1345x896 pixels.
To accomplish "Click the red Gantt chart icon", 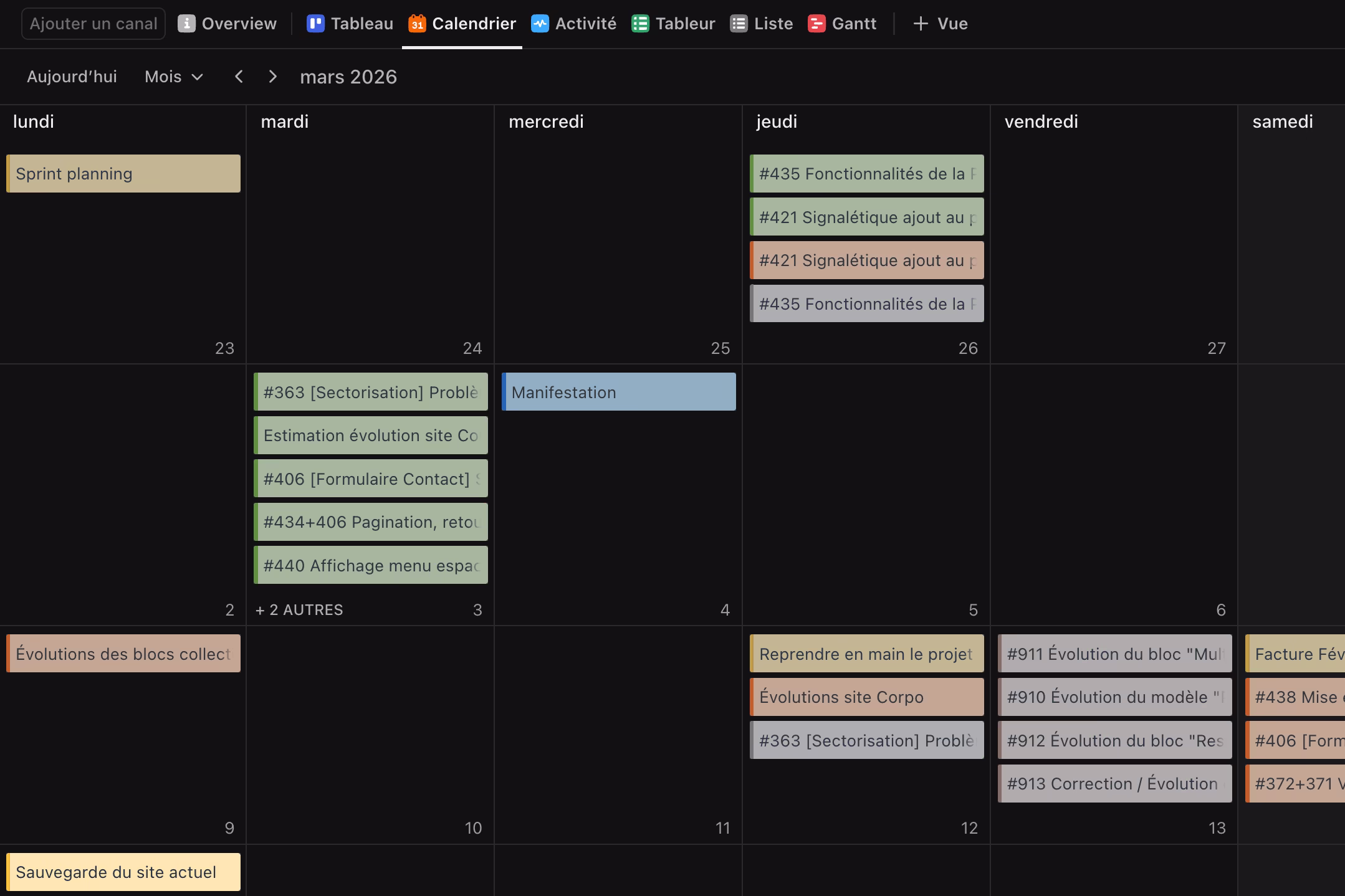I will (x=816, y=24).
